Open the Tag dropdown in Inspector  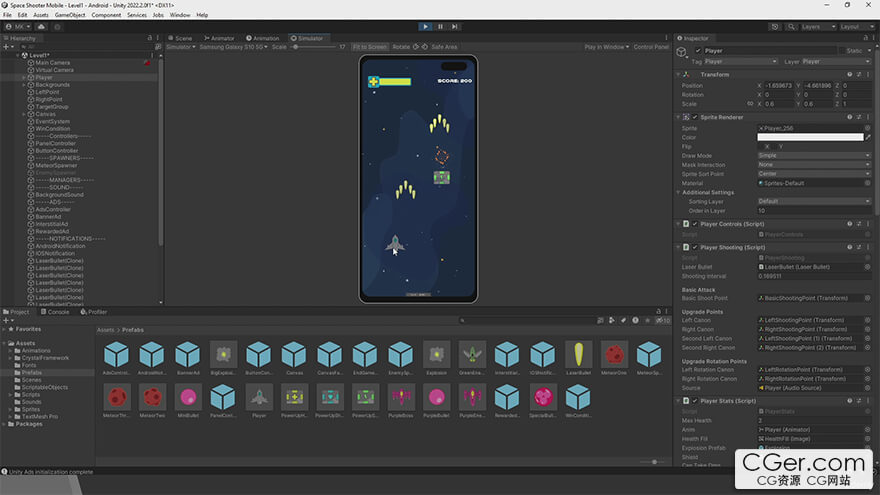point(740,61)
